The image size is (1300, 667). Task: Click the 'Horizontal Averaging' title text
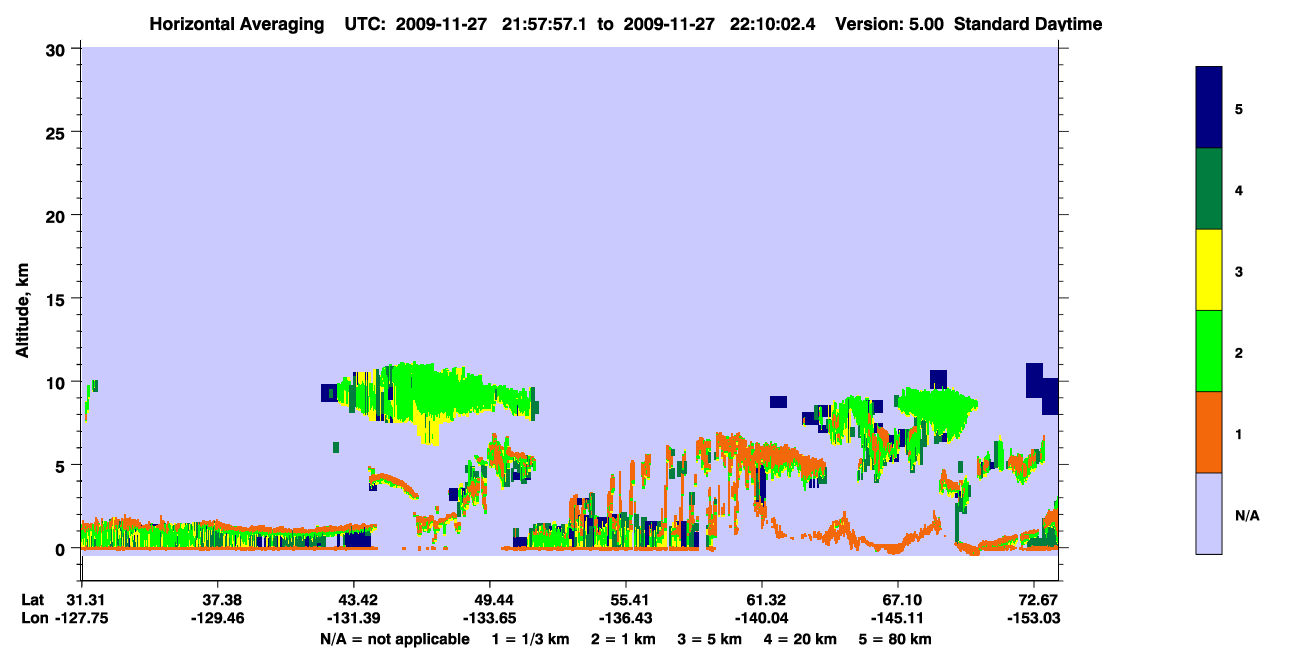pos(238,24)
